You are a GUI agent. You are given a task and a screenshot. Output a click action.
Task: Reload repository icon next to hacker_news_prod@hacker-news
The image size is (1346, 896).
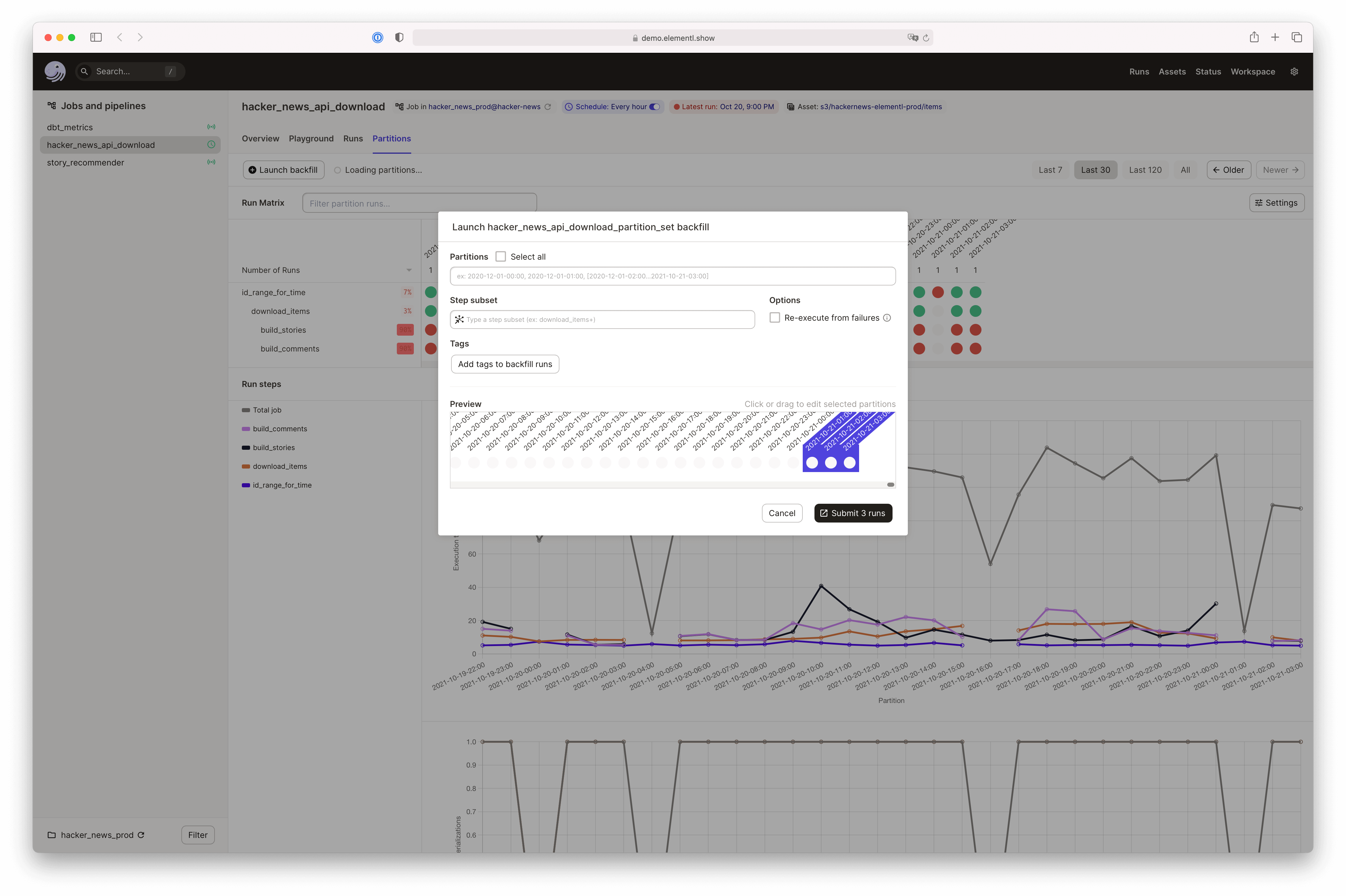click(x=548, y=107)
